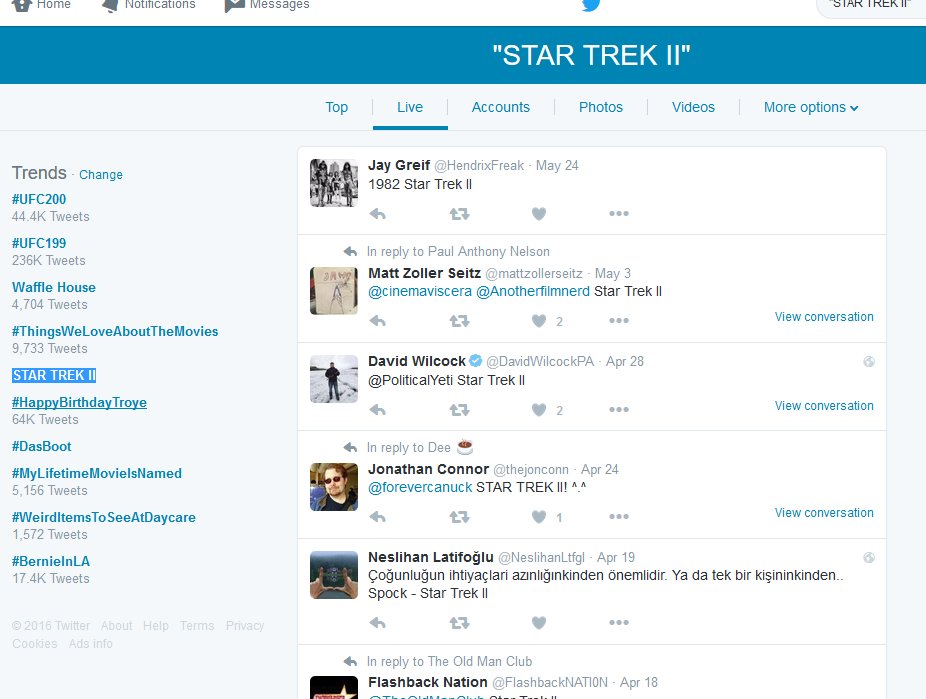Viewport: 926px width, 699px height.
Task: Open the Help footer link
Action: click(x=156, y=626)
